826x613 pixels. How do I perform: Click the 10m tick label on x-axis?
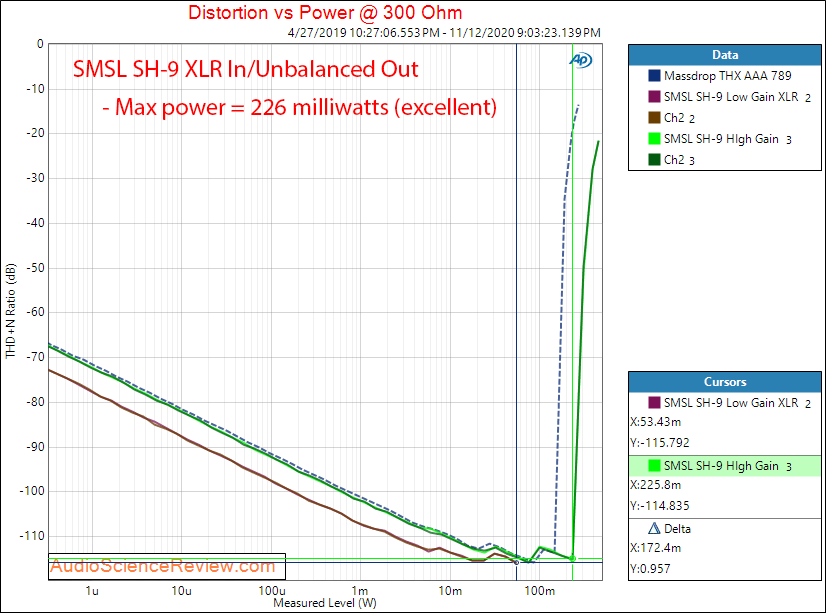click(450, 591)
